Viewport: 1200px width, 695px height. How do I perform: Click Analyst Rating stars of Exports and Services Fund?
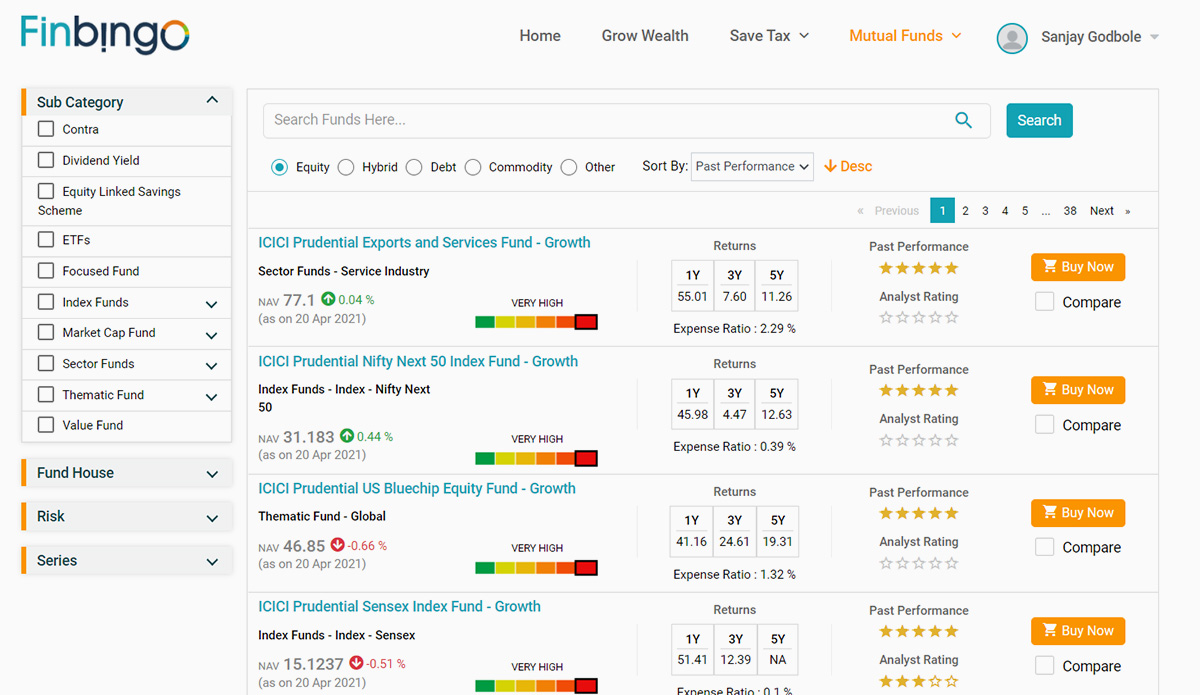pos(918,317)
